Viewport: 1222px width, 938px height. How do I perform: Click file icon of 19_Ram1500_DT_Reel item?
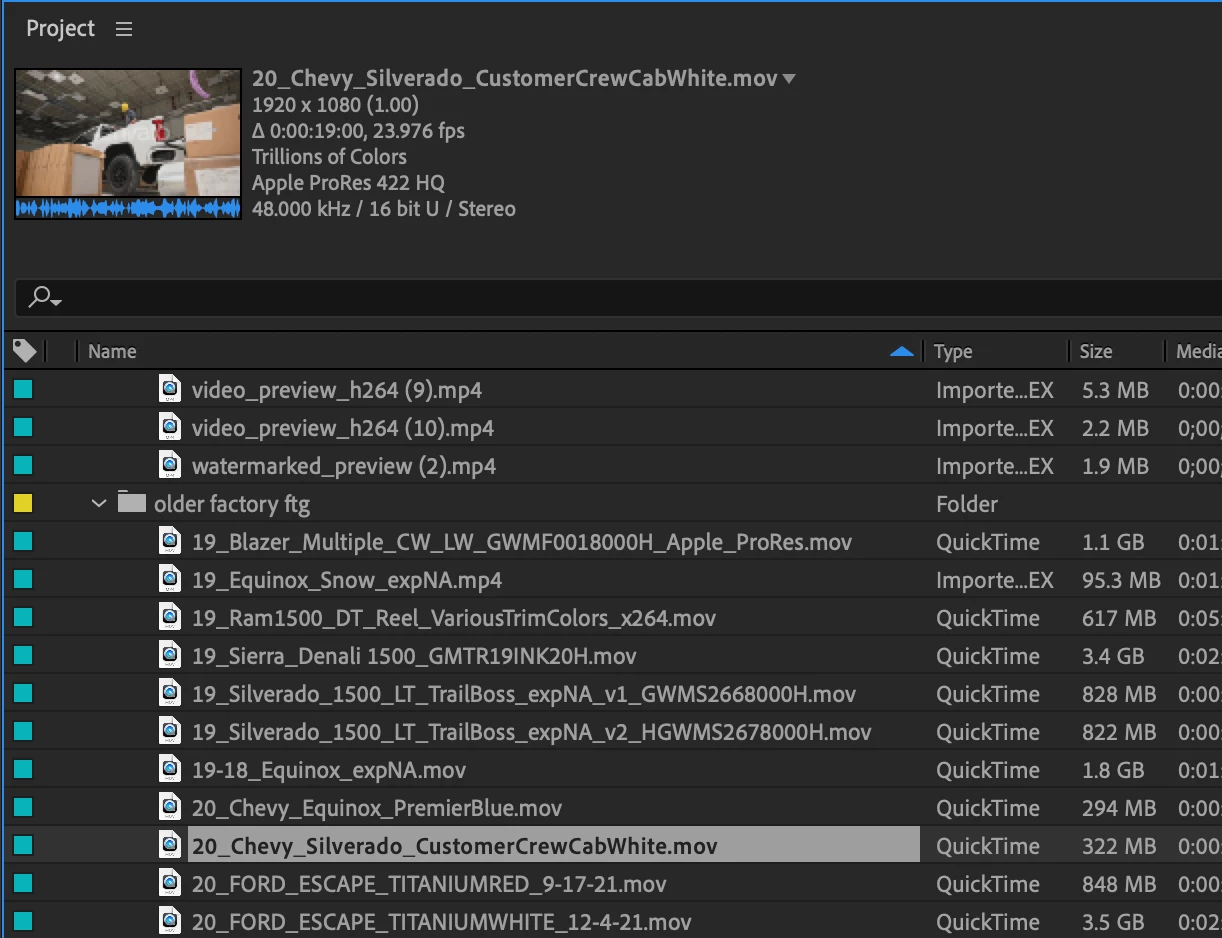click(171, 617)
